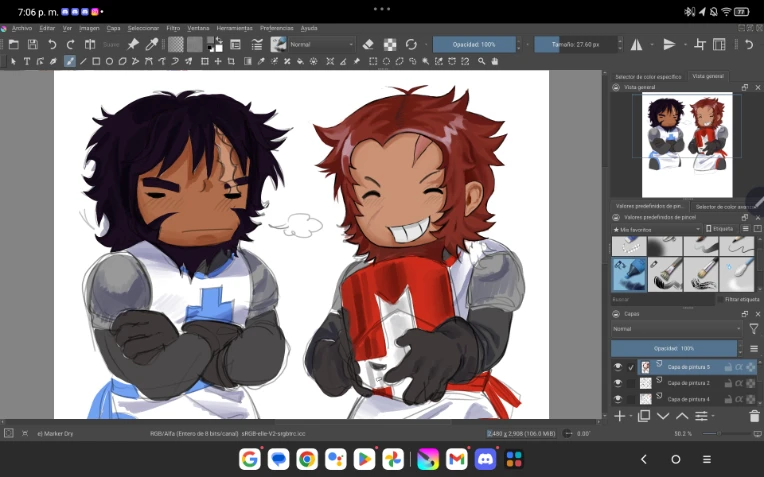Toggle preserve alpha checkerboard button
Screen dimensions: 764x477
pyautogui.click(x=390, y=44)
